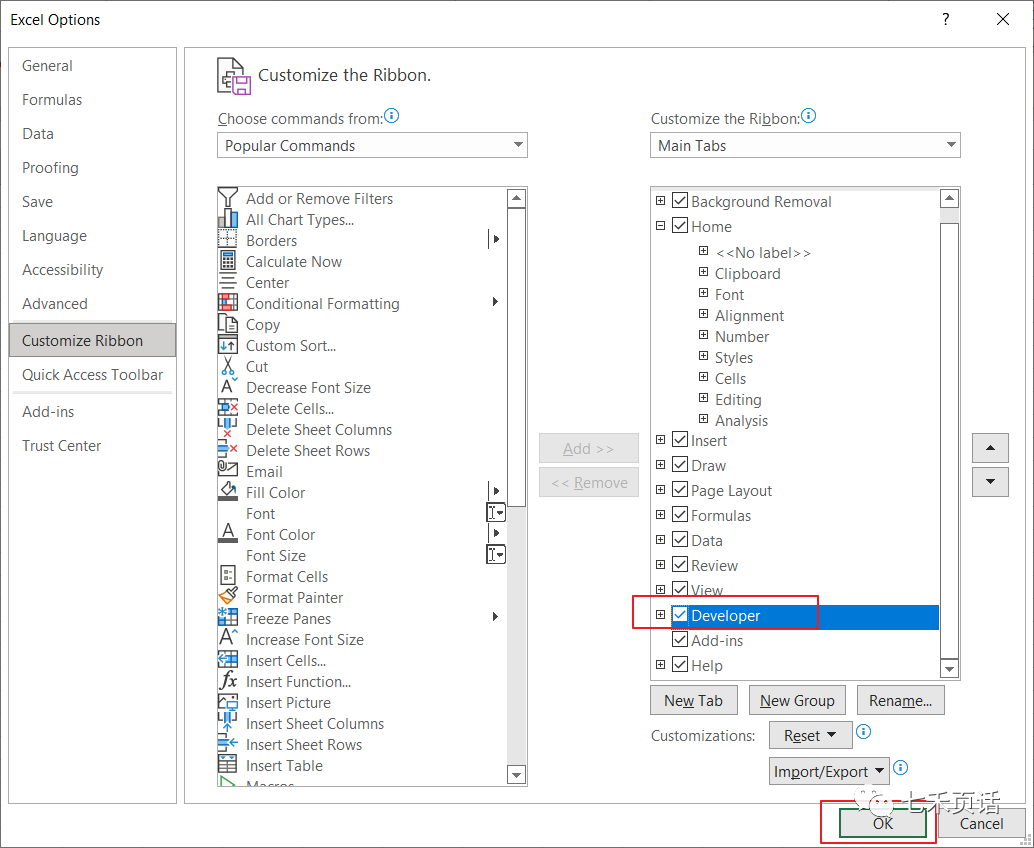1034x848 pixels.
Task: Click the Cut scissors icon
Action: pos(228,366)
